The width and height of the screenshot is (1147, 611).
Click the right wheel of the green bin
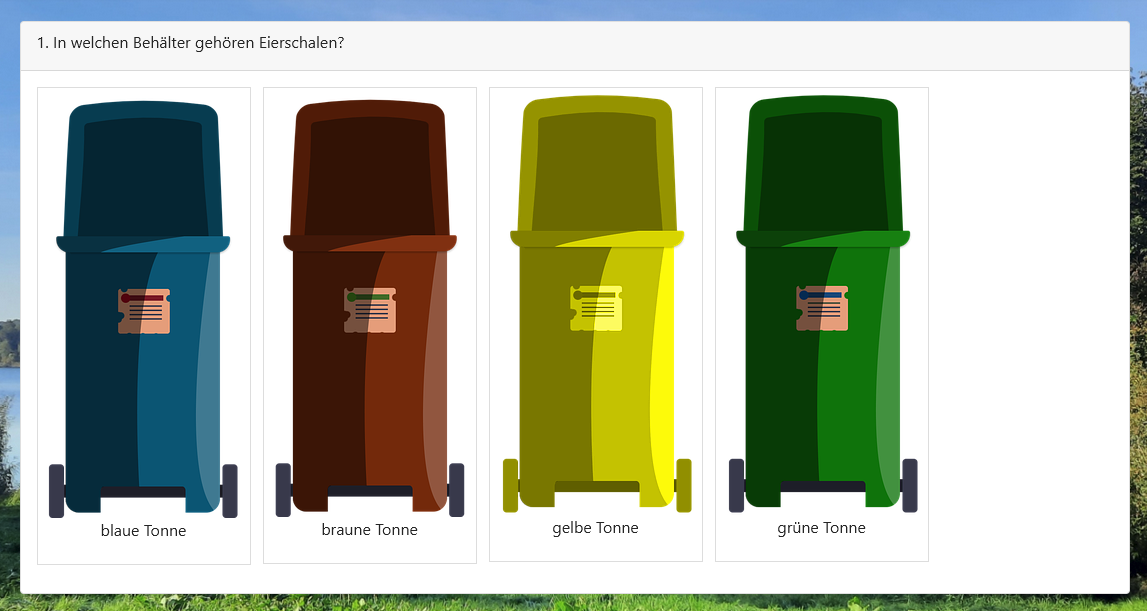click(909, 485)
